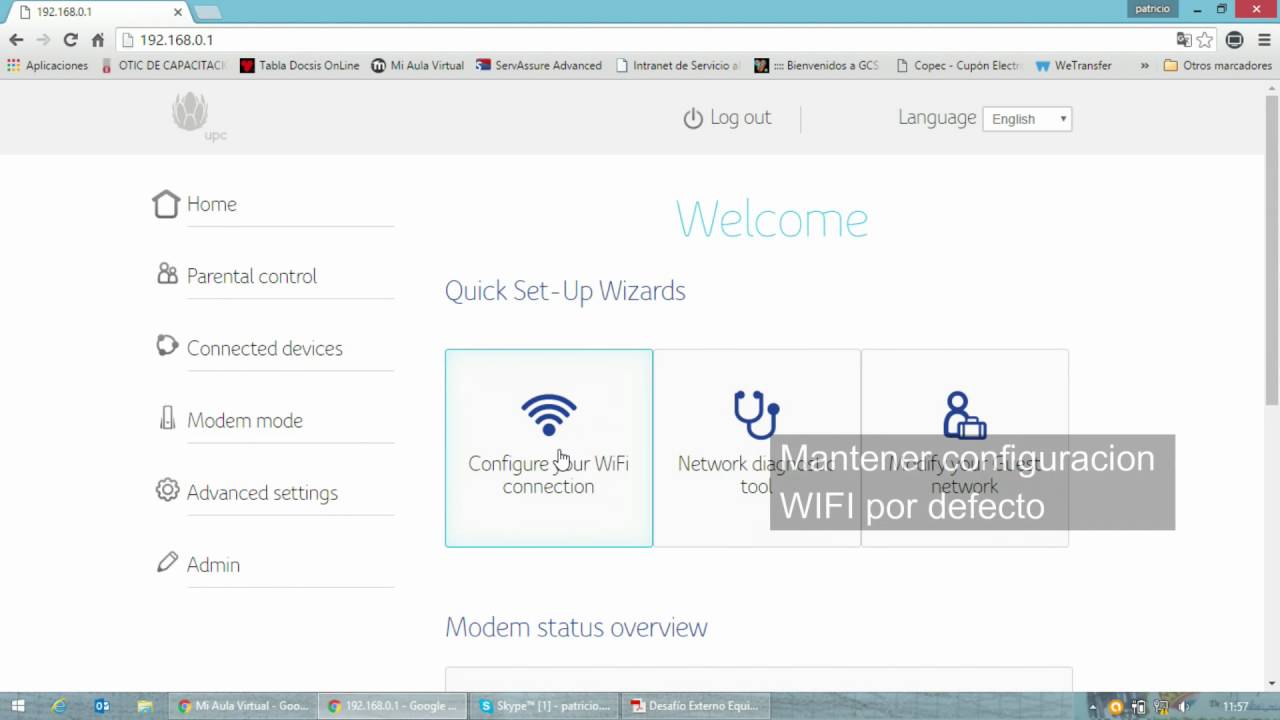Open the Mi Aula Virtual bookmark
Viewport: 1280px width, 720px height.
[x=418, y=65]
